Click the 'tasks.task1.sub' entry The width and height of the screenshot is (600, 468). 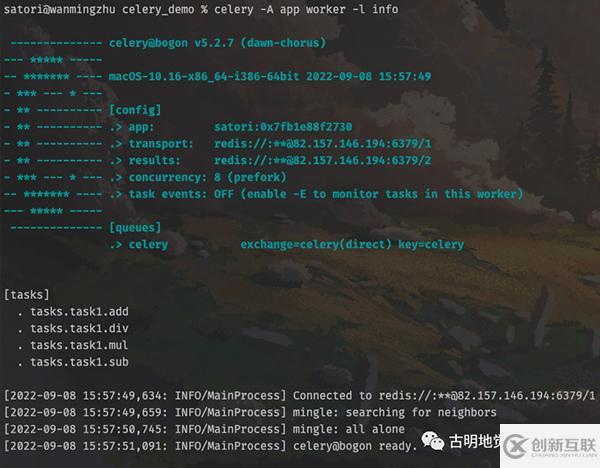point(79,362)
